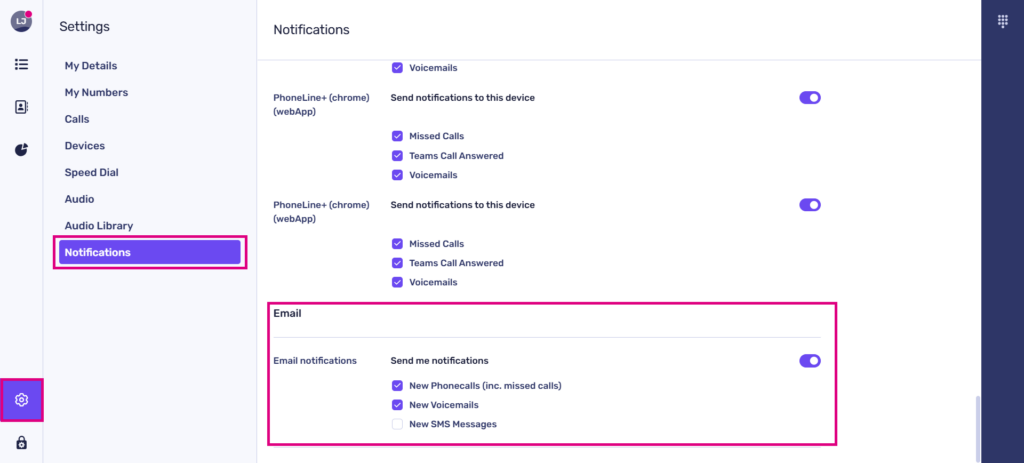Open the Devices settings section
The image size is (1024, 463).
85,146
